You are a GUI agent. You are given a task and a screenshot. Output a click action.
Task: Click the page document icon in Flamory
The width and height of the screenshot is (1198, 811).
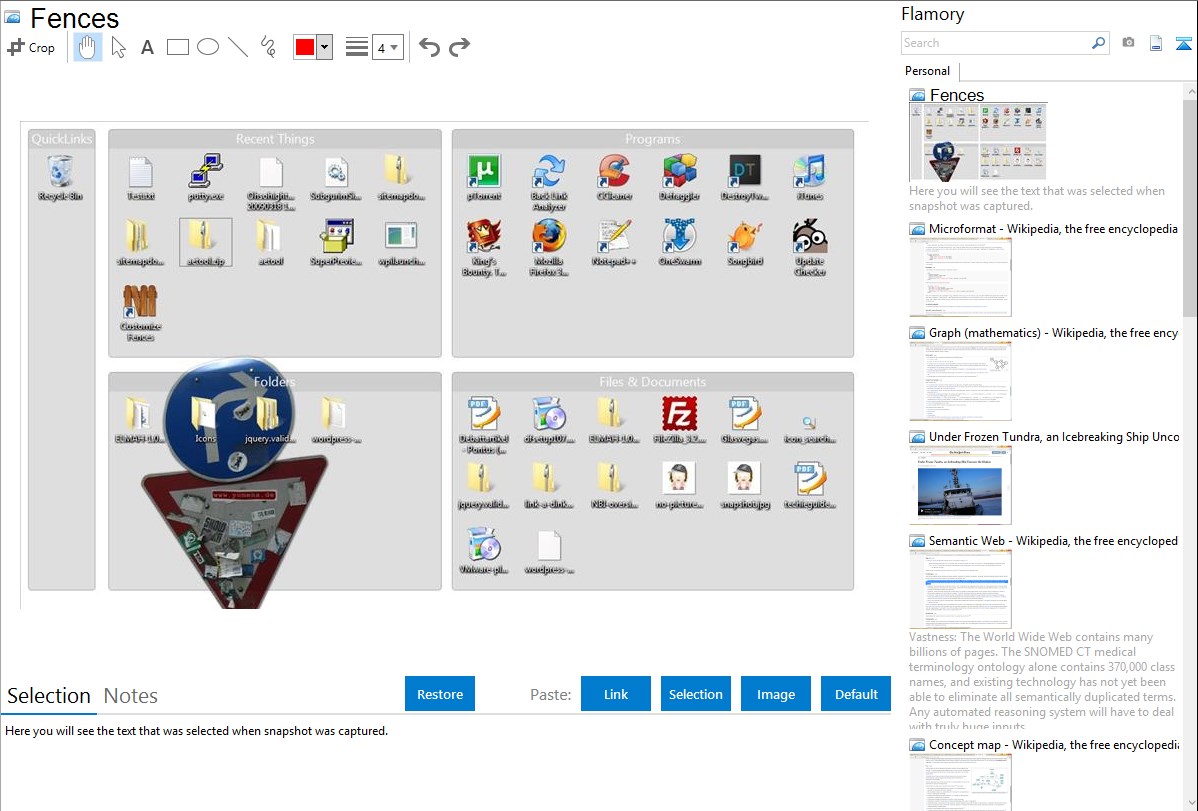click(1156, 44)
